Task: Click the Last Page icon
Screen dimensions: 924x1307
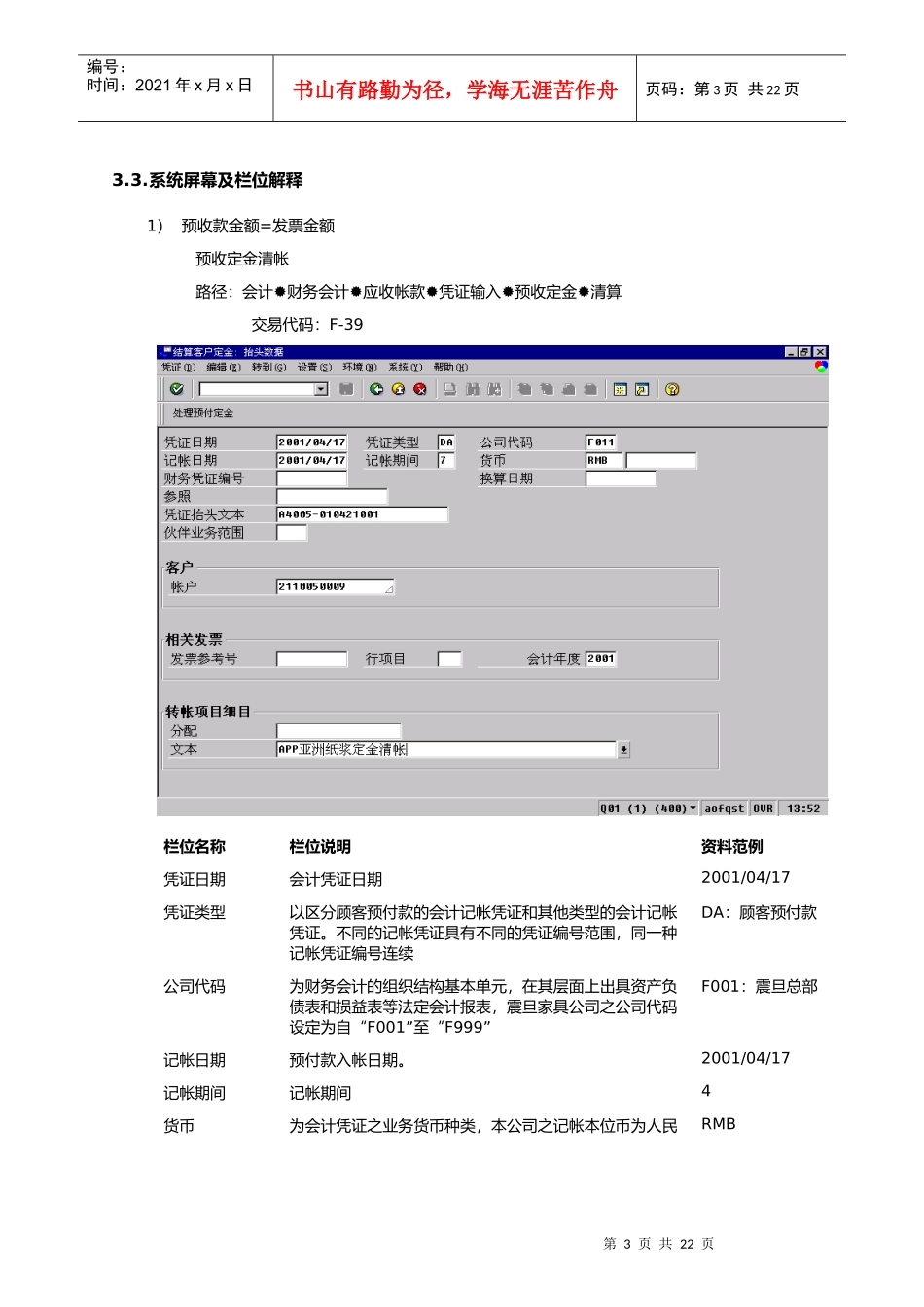Action: tap(590, 389)
